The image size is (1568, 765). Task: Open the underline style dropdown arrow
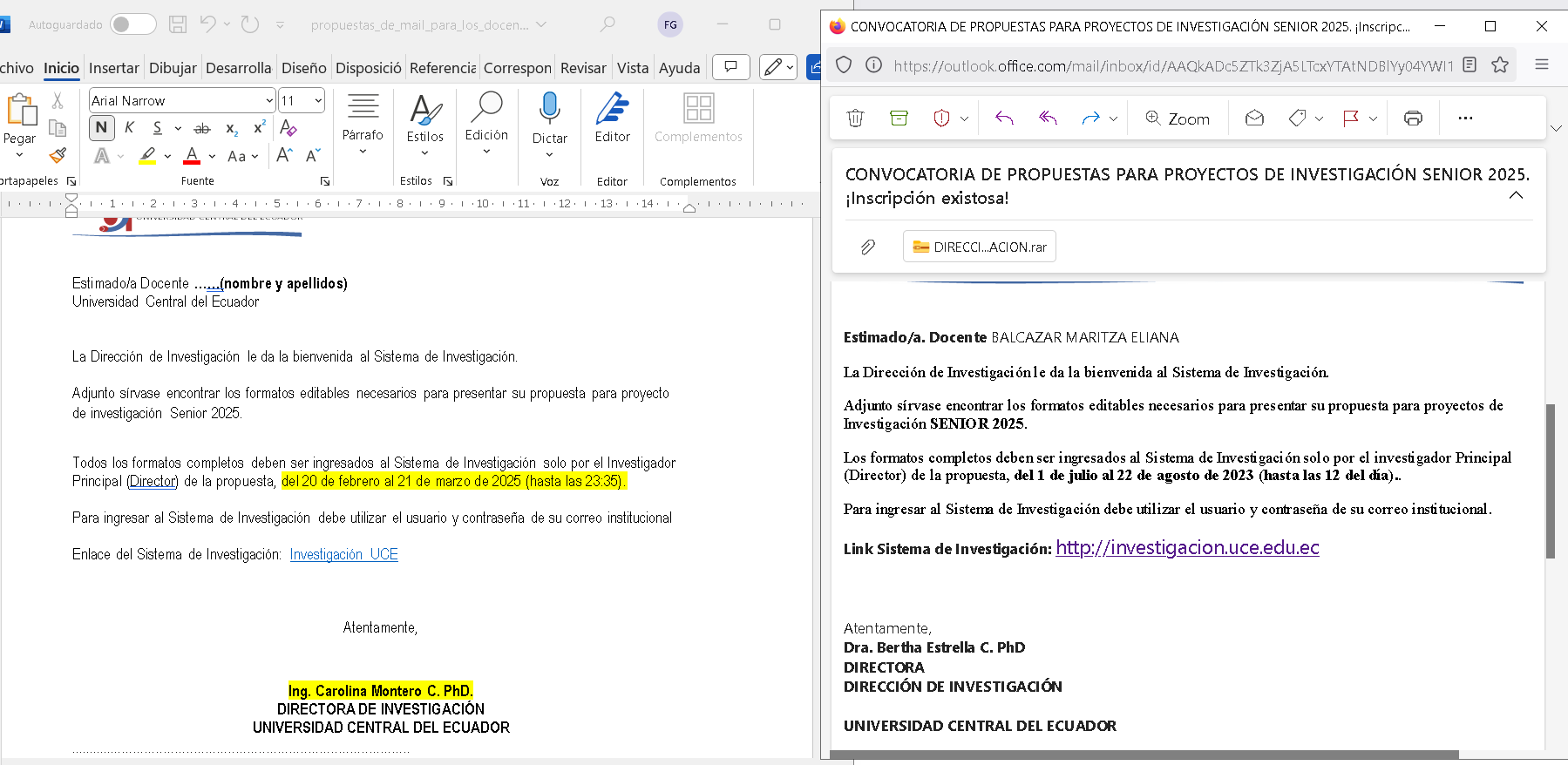pyautogui.click(x=178, y=128)
